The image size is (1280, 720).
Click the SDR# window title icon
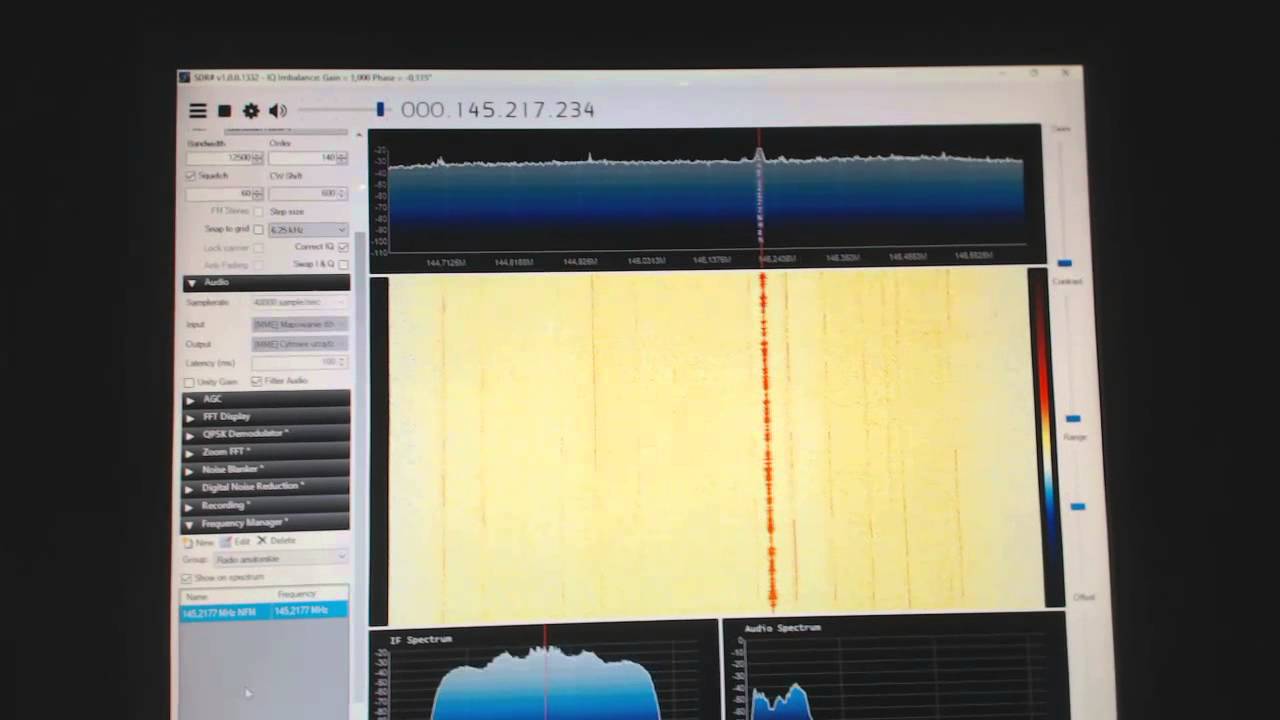coord(184,78)
